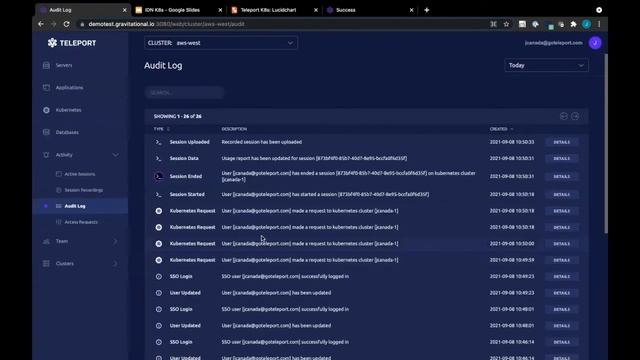This screenshot has height=360, width=640.
Task: Click the browser back arrow
Action: click(41, 24)
